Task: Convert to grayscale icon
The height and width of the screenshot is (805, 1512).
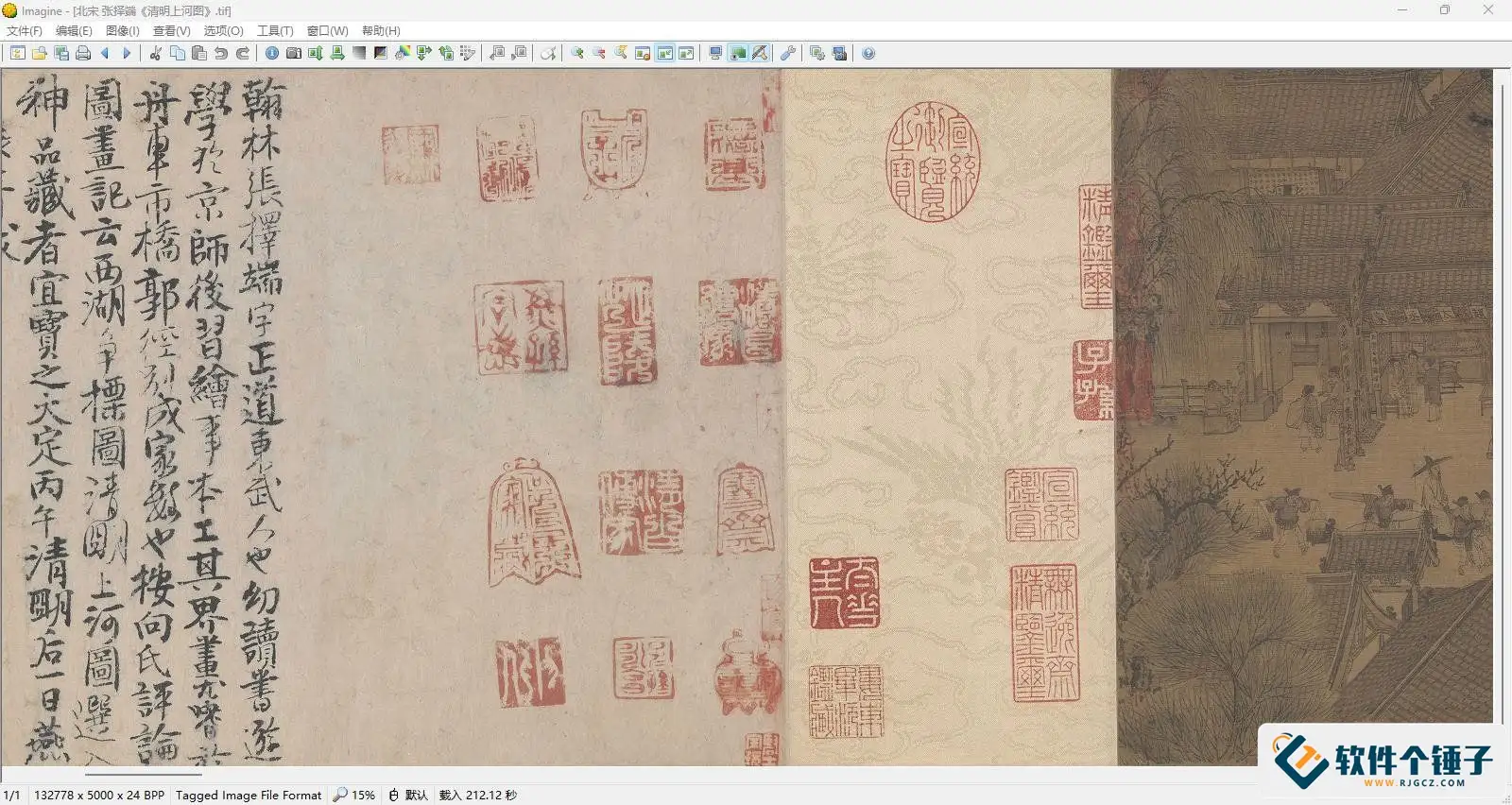Action: (x=359, y=53)
